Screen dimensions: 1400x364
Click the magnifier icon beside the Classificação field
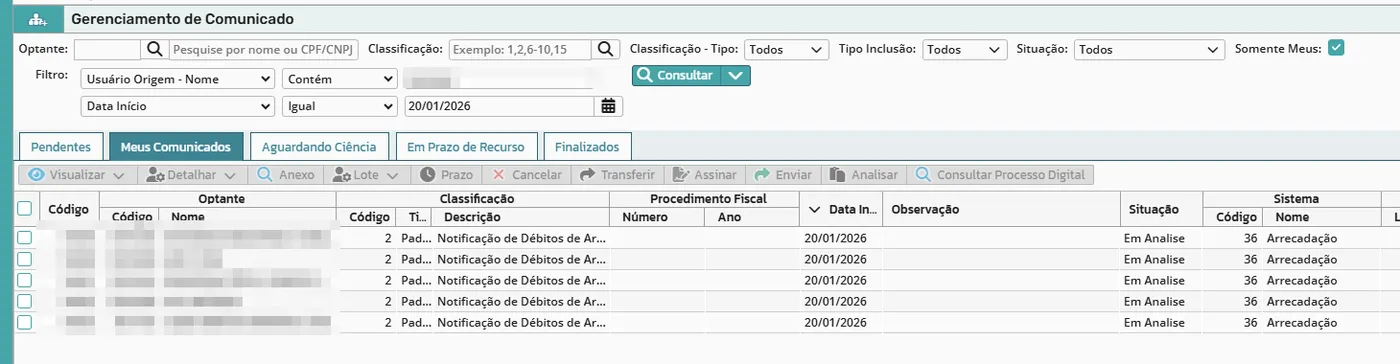coord(606,49)
